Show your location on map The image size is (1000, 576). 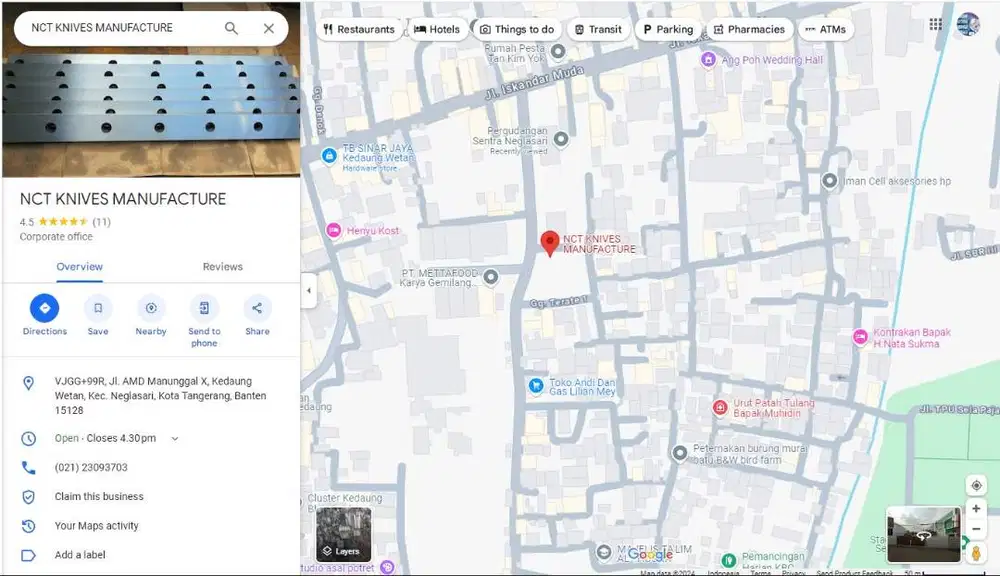(976, 486)
